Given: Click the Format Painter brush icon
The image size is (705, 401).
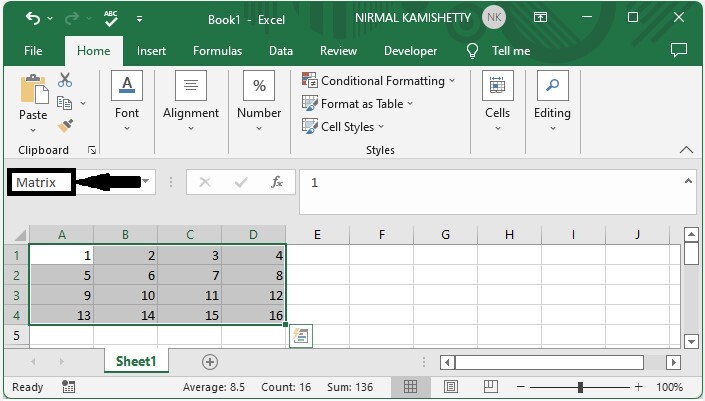Looking at the screenshot, I should [x=65, y=126].
